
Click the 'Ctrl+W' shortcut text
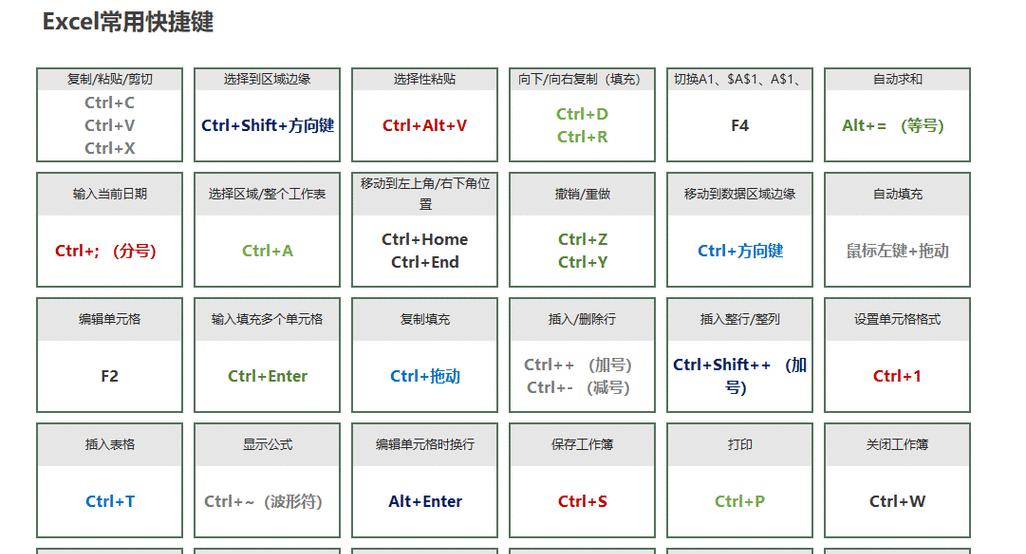(897, 502)
